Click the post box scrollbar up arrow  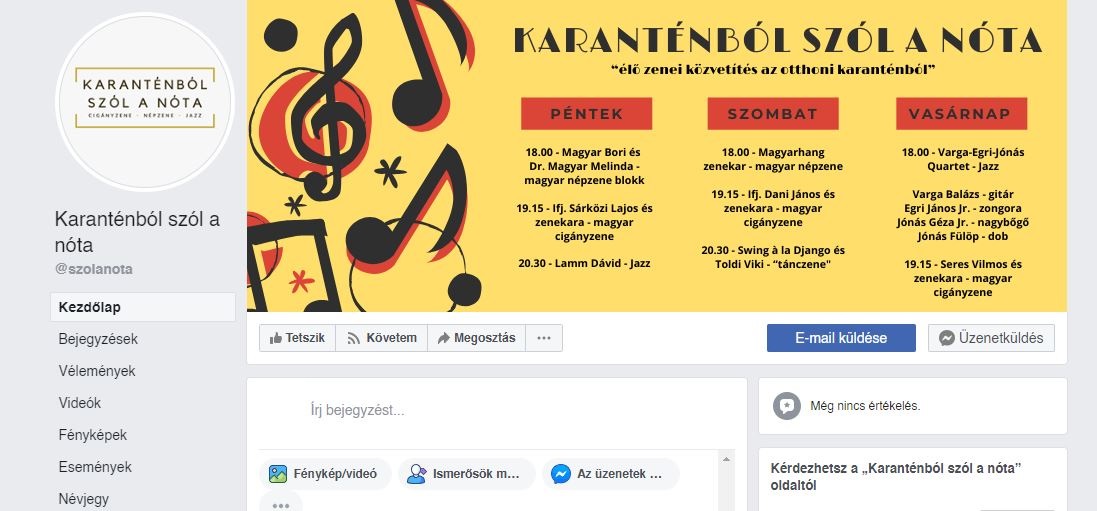coord(726,459)
